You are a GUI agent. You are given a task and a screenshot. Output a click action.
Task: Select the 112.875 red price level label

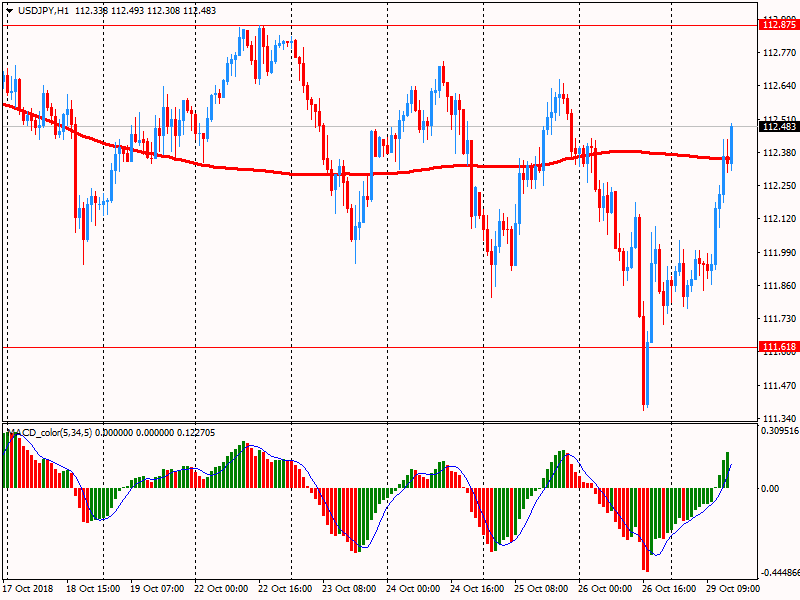[x=779, y=24]
